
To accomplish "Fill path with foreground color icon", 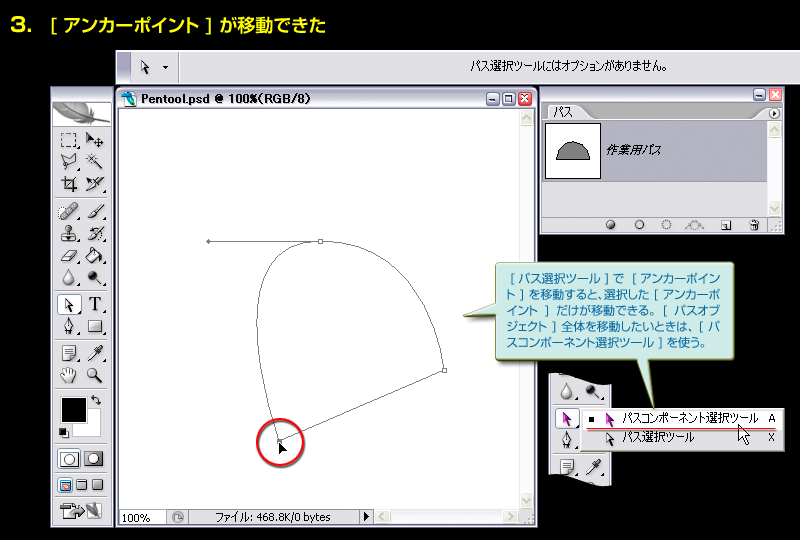I will tap(610, 225).
